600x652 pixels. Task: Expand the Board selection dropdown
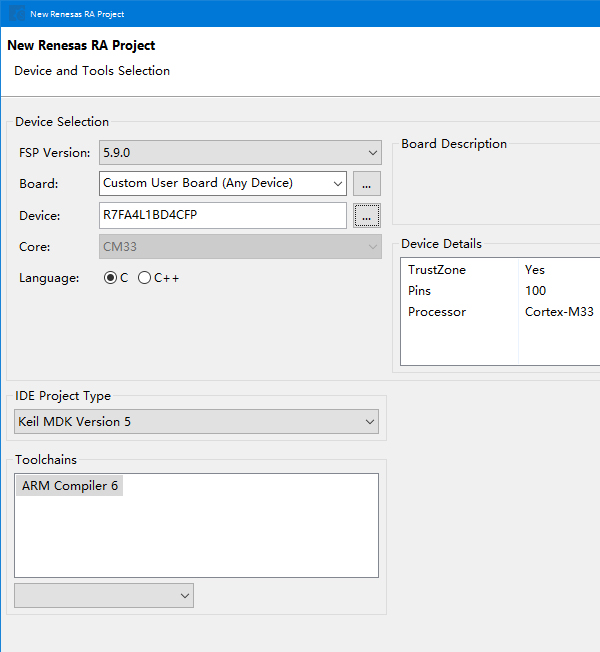[x=335, y=184]
